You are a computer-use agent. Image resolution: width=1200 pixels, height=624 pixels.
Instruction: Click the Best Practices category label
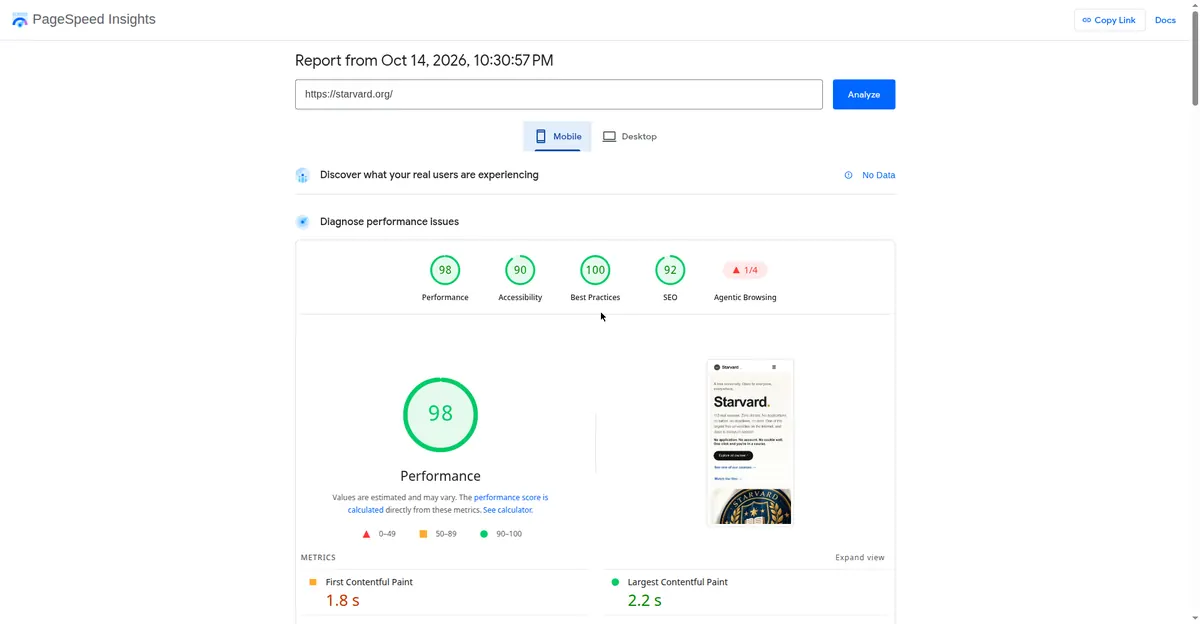pos(595,297)
